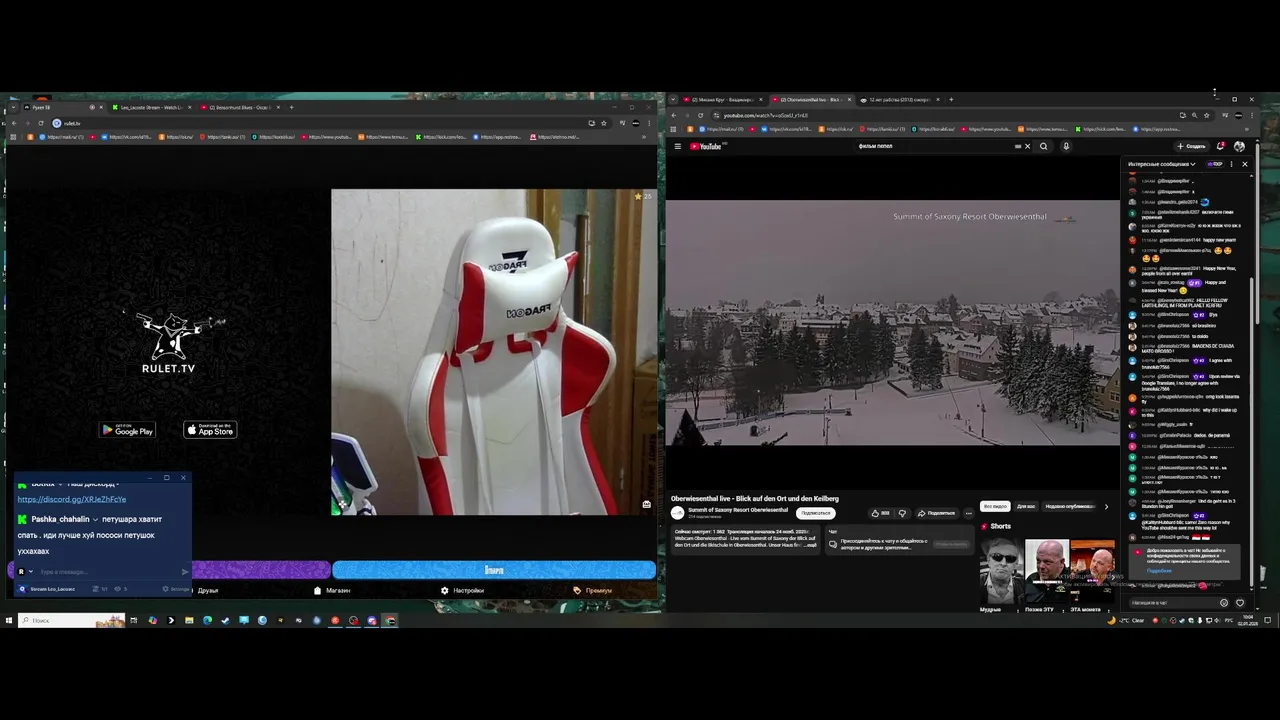Screen dimensions: 1280x720
Task: Open tab search chevron in the YouTube window
Action: 673,99
